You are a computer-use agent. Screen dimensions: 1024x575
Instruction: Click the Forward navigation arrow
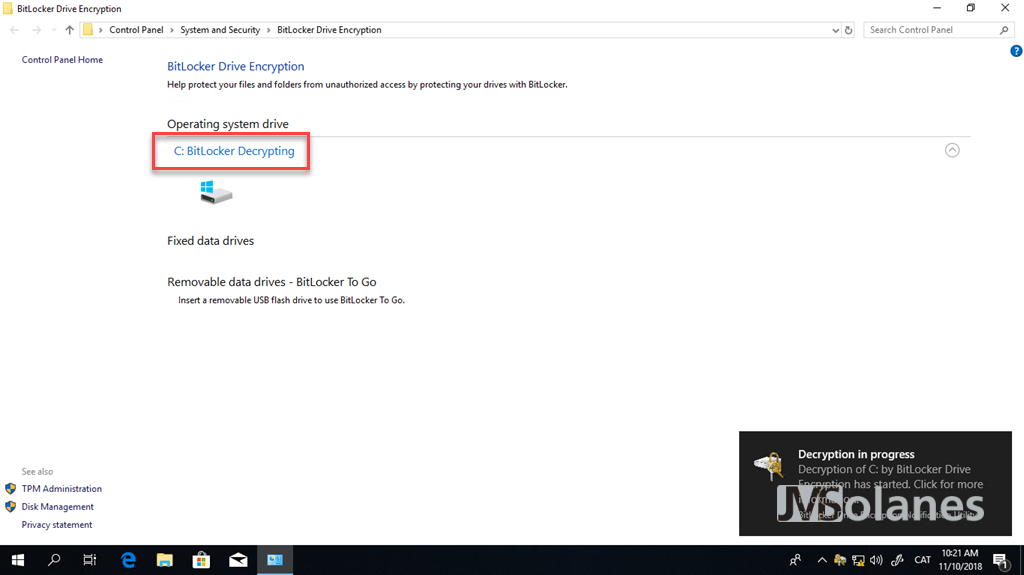coord(37,30)
